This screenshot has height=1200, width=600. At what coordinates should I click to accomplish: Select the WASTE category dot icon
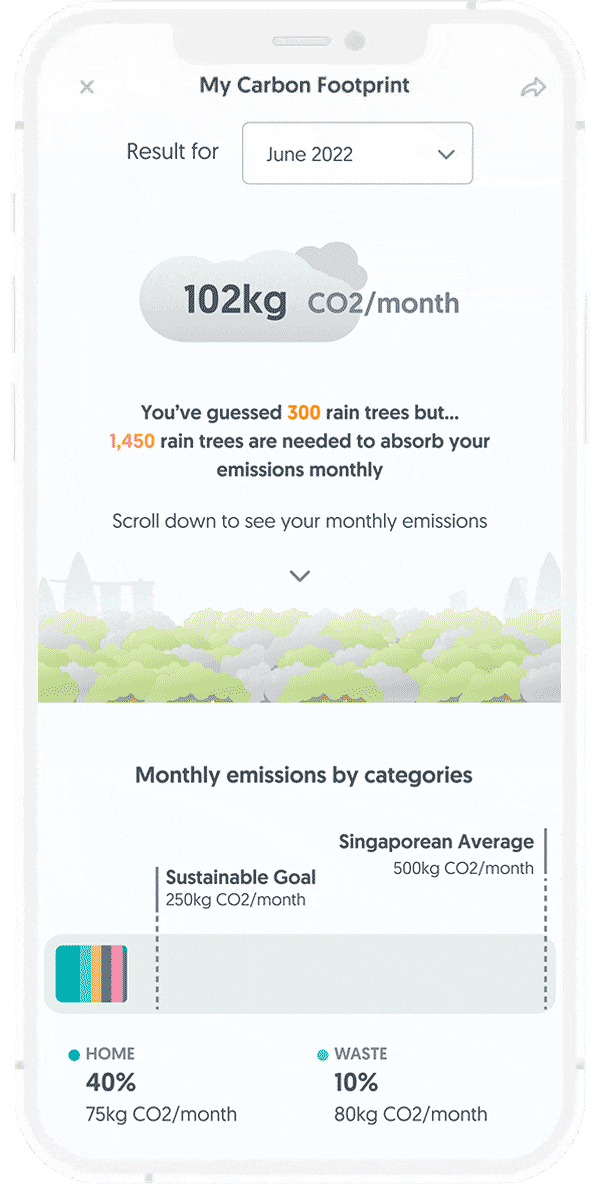click(x=323, y=1053)
